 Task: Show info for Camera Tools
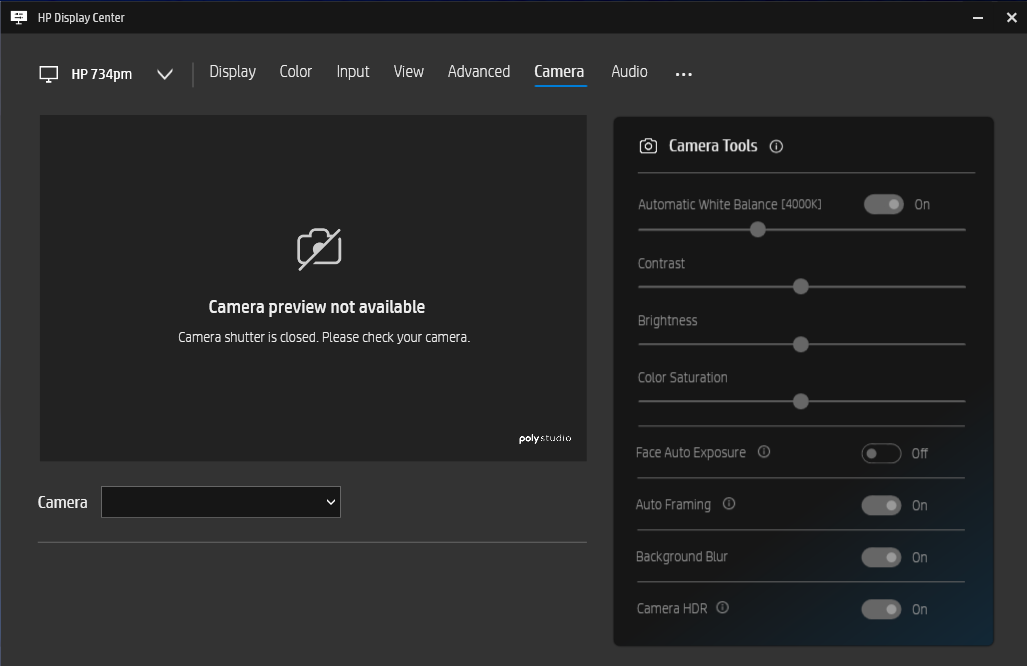pyautogui.click(x=776, y=147)
